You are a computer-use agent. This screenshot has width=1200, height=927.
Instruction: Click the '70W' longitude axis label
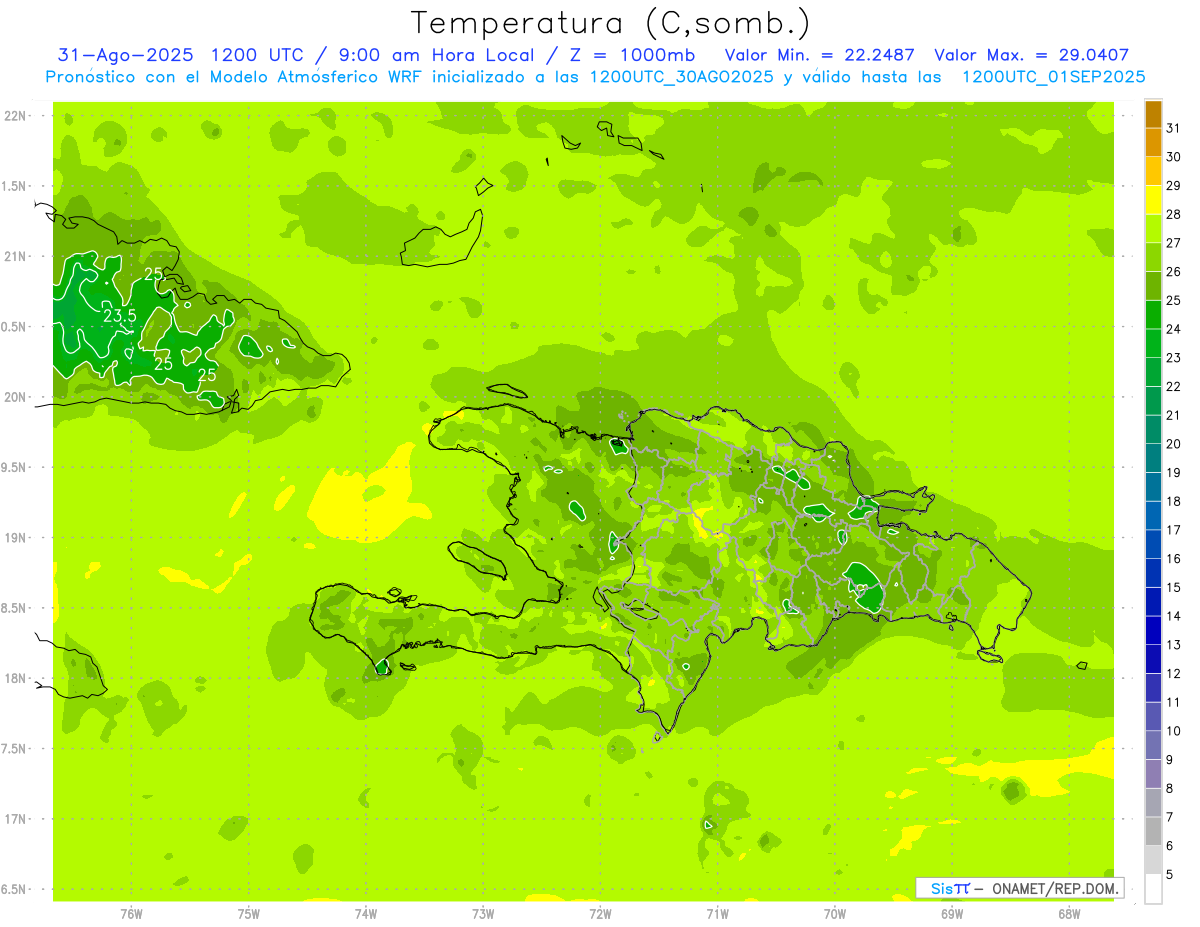pyautogui.click(x=835, y=913)
